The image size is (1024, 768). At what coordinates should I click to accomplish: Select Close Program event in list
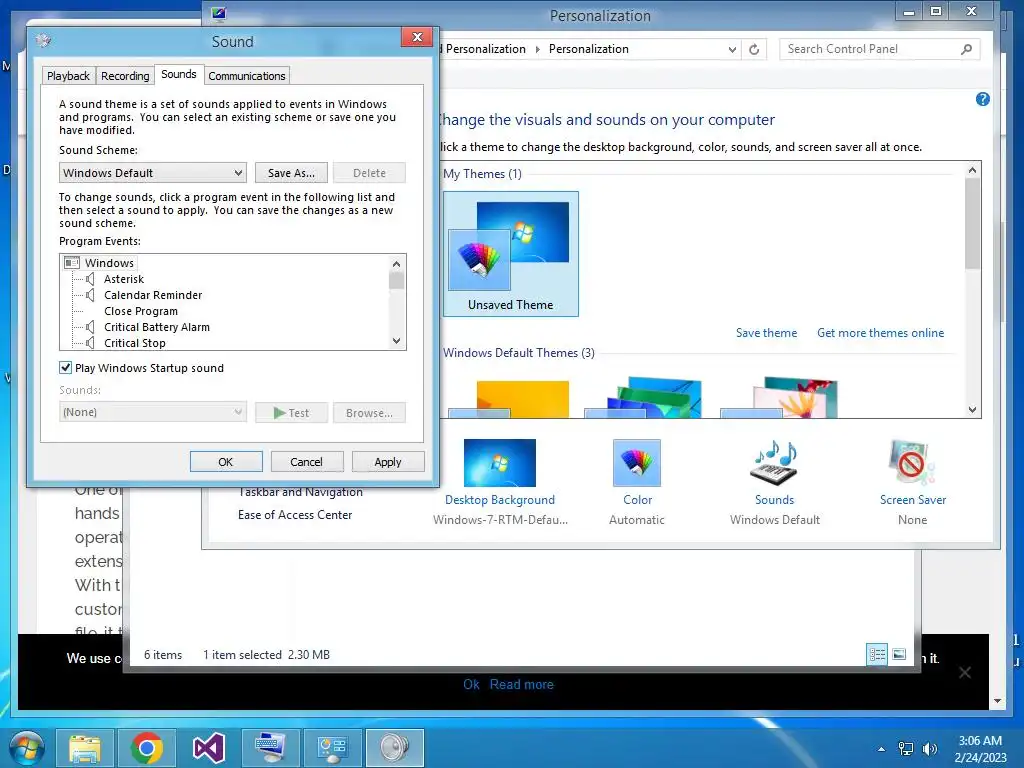coord(140,312)
